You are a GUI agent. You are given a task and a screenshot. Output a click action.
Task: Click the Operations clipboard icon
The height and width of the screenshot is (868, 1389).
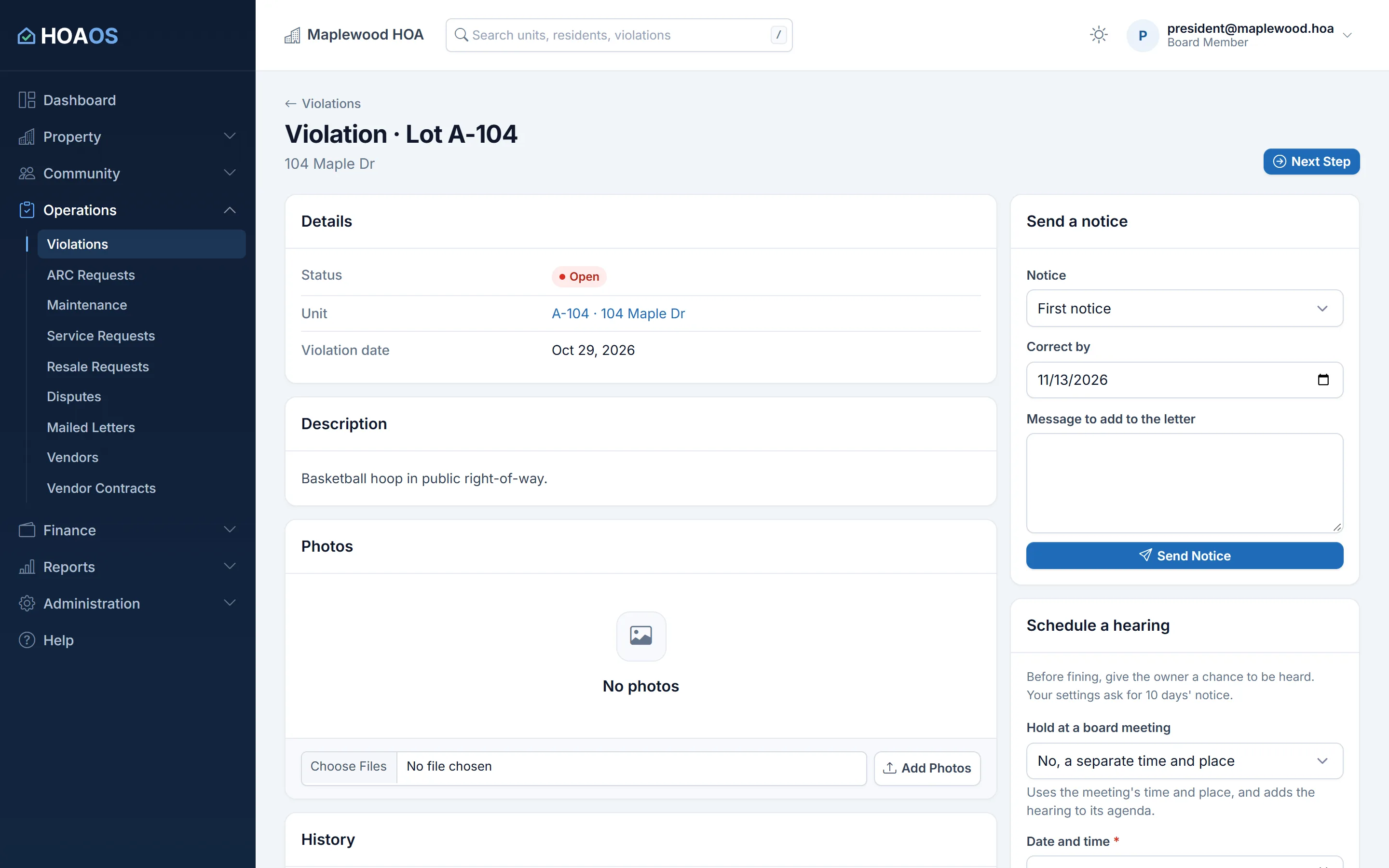tap(27, 210)
